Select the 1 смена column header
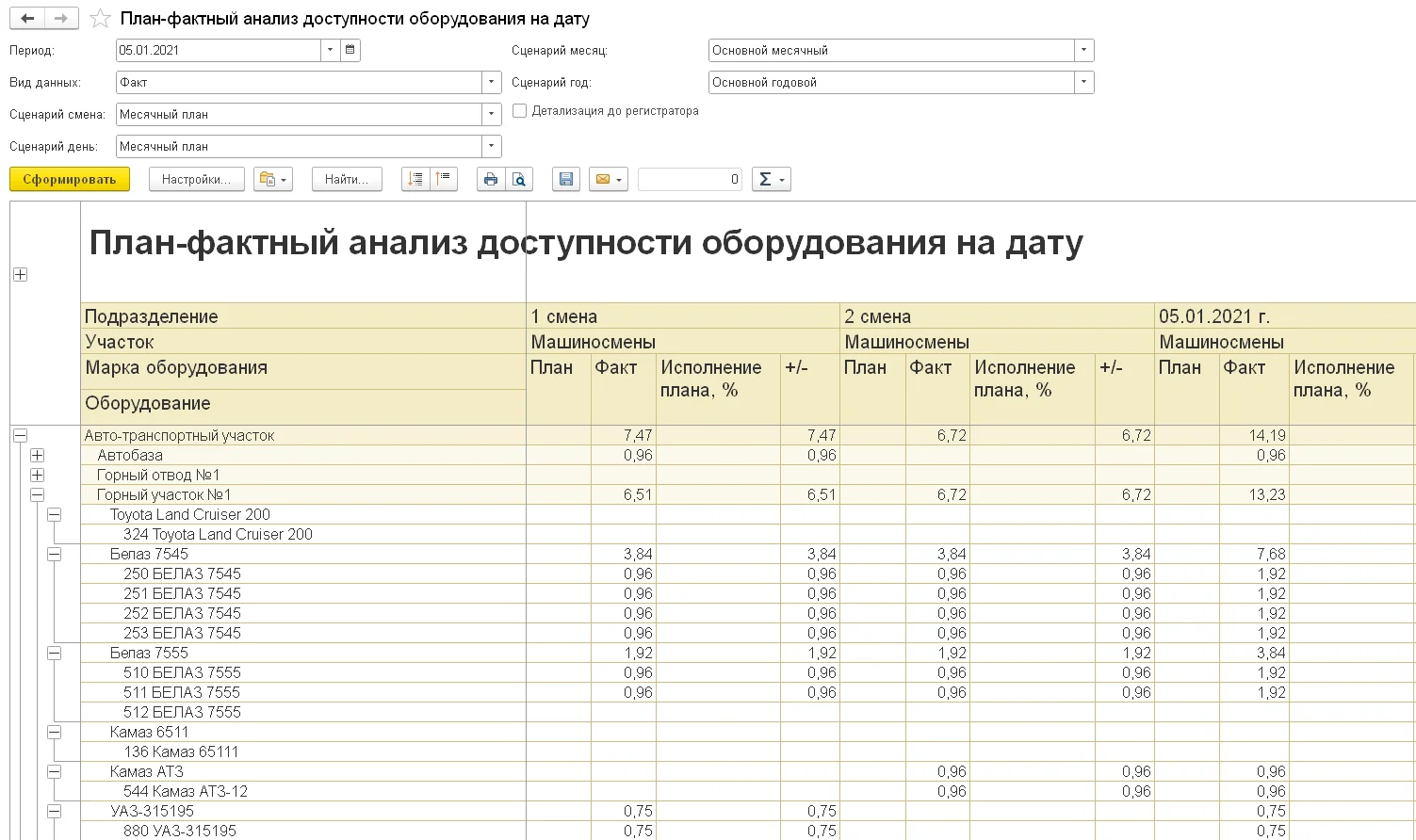This screenshot has height=840, width=1416. [x=683, y=316]
